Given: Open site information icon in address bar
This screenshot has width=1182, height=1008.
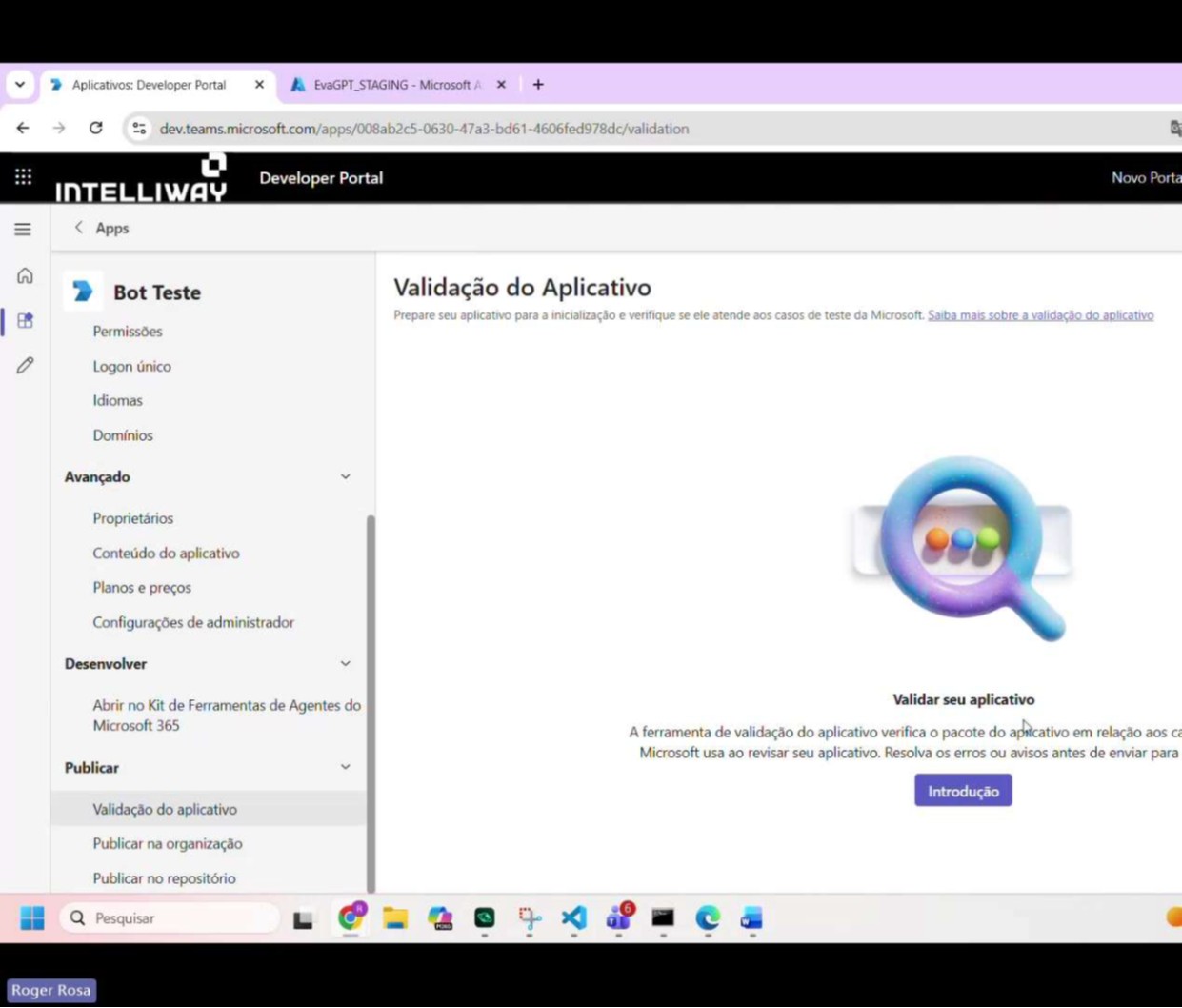Looking at the screenshot, I should pyautogui.click(x=139, y=128).
